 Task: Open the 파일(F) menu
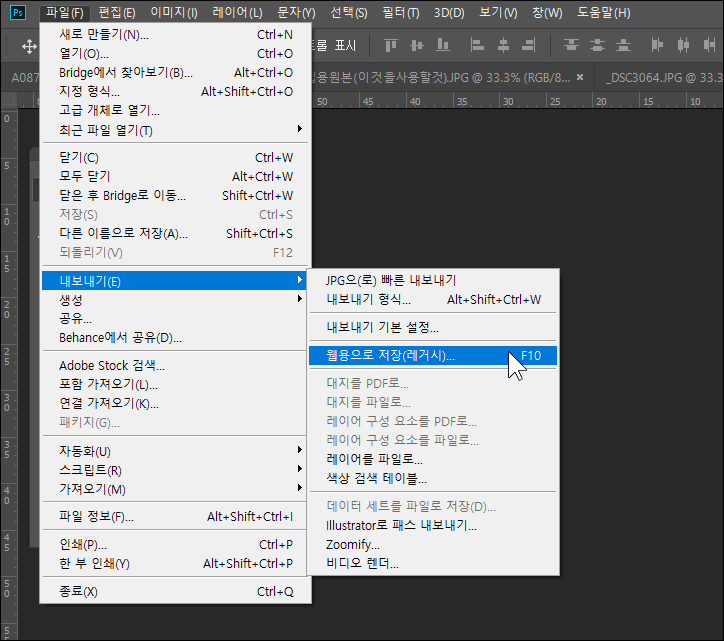(x=65, y=12)
